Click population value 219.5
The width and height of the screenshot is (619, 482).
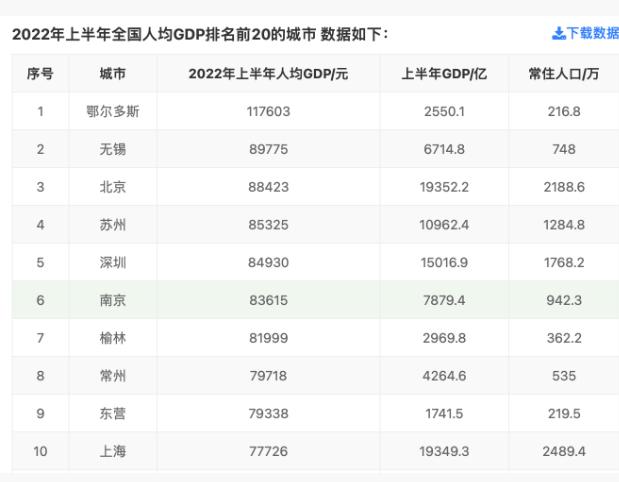pyautogui.click(x=564, y=414)
